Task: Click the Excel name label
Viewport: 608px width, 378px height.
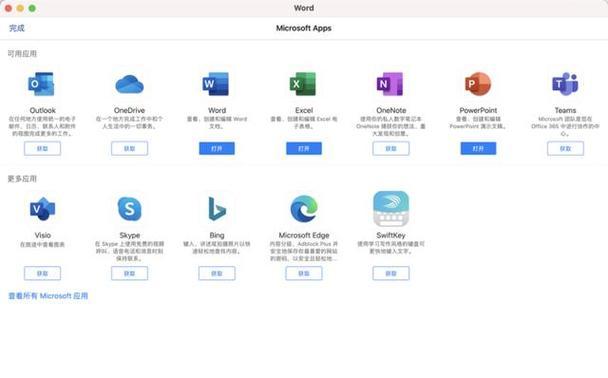Action: pos(304,110)
